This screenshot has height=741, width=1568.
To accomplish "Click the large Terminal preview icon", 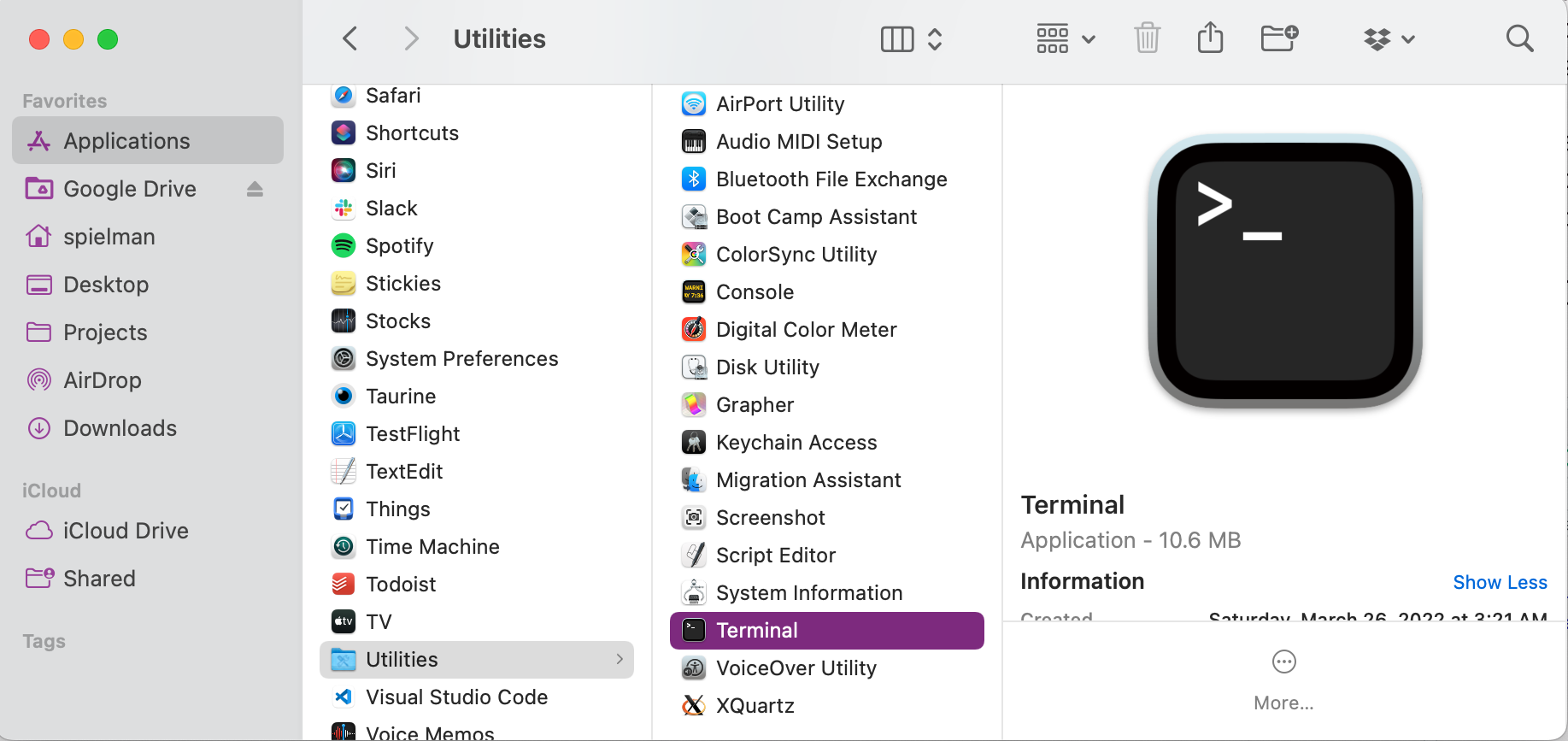I will 1284,271.
